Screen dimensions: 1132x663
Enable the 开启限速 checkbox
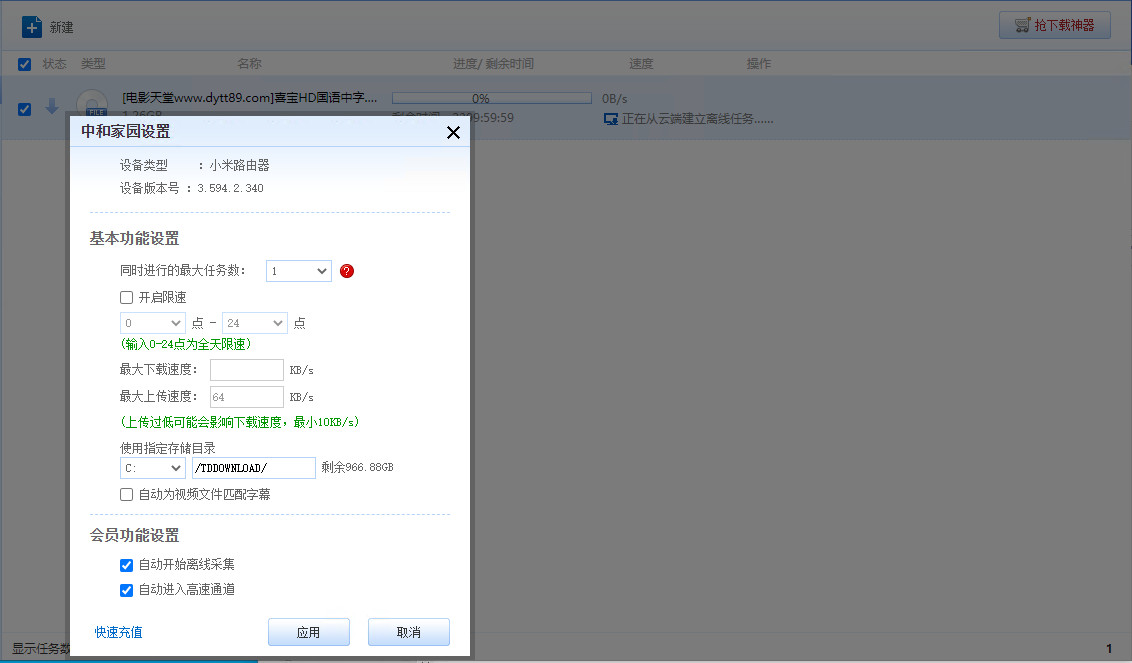click(x=127, y=297)
